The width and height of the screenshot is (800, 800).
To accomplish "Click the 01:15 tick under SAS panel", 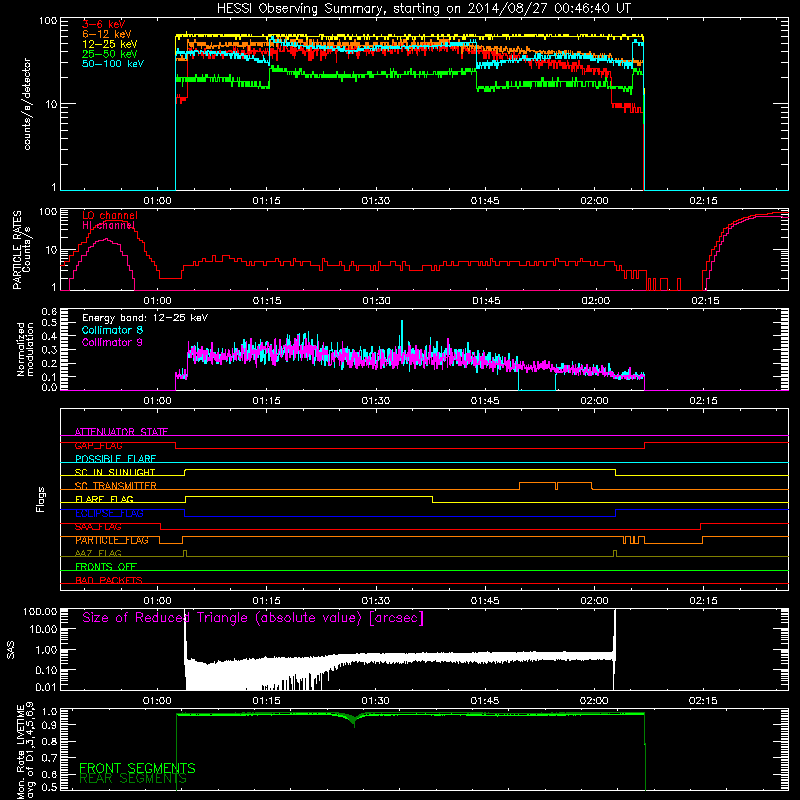I will [x=266, y=701].
